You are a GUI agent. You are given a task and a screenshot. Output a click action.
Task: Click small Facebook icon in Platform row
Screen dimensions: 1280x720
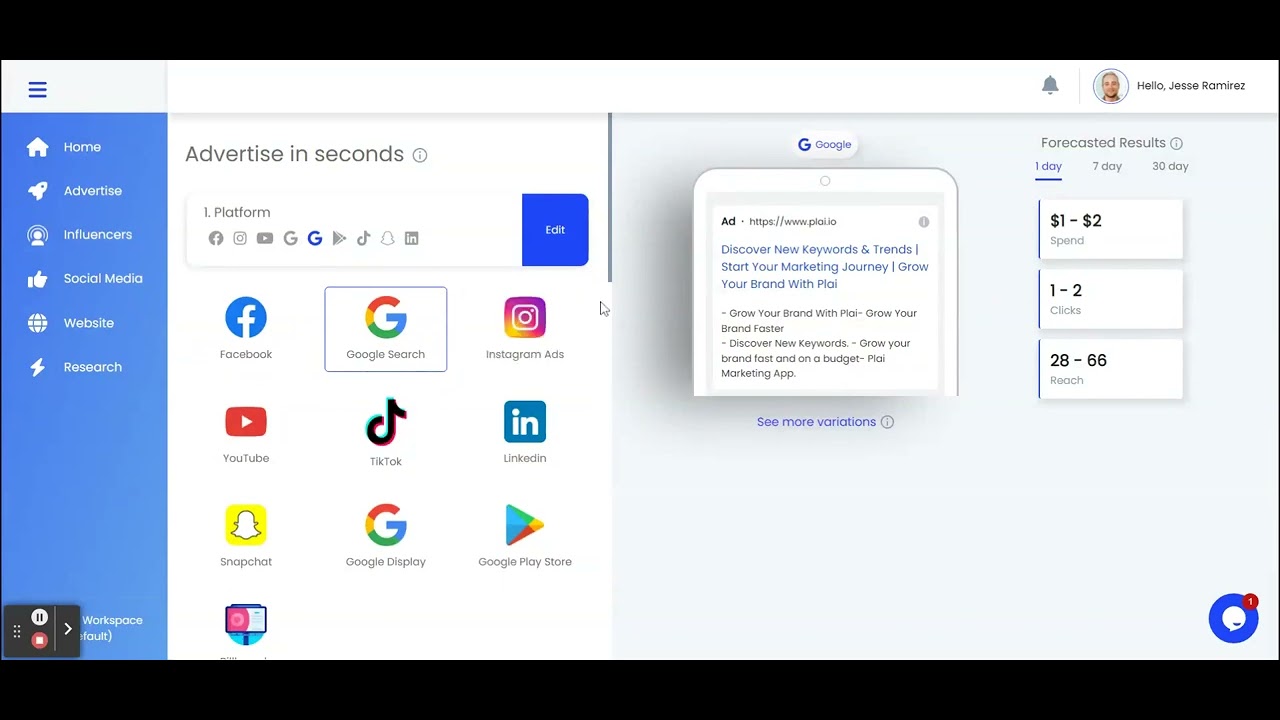(216, 238)
